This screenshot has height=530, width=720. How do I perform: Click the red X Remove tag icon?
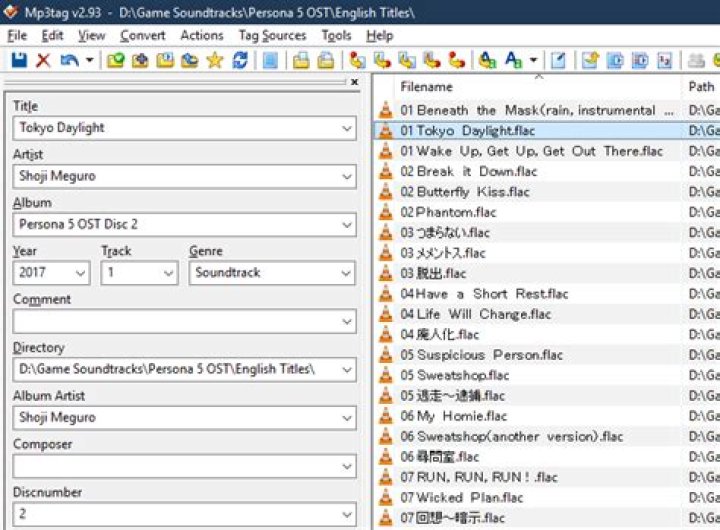43,60
